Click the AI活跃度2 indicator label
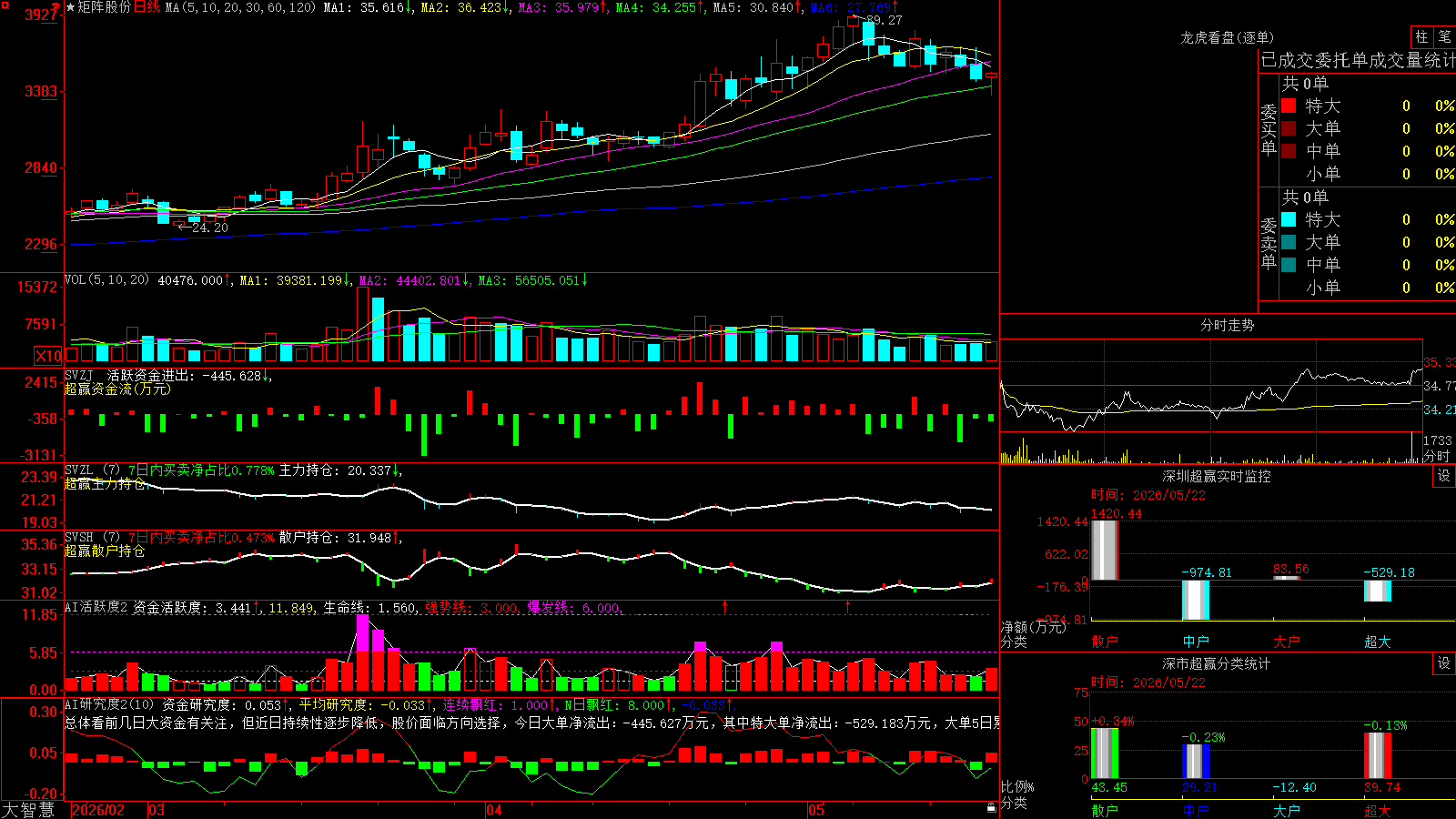Image resolution: width=1456 pixels, height=819 pixels. coord(96,607)
